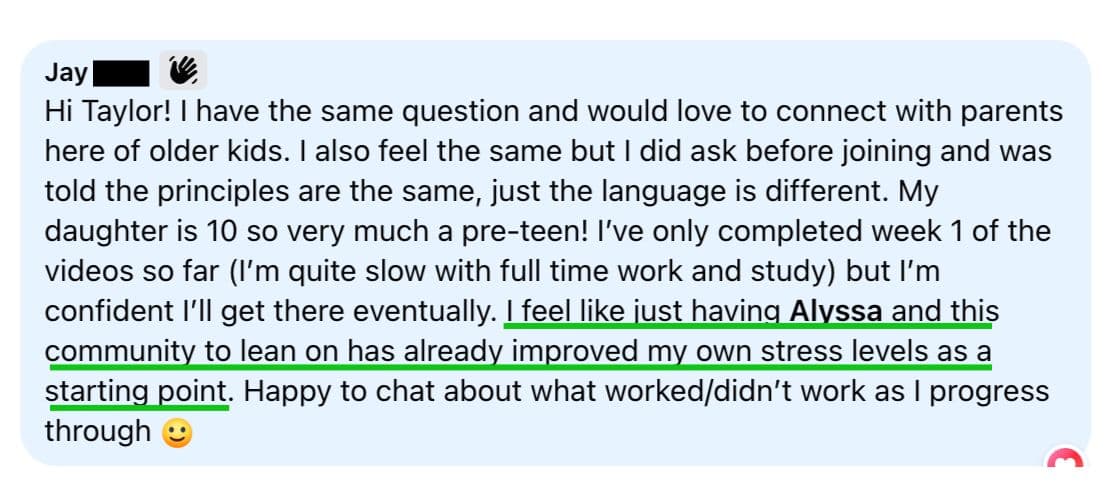1110x500 pixels.
Task: Click the underlined phrase 'starting point'
Action: (x=138, y=392)
